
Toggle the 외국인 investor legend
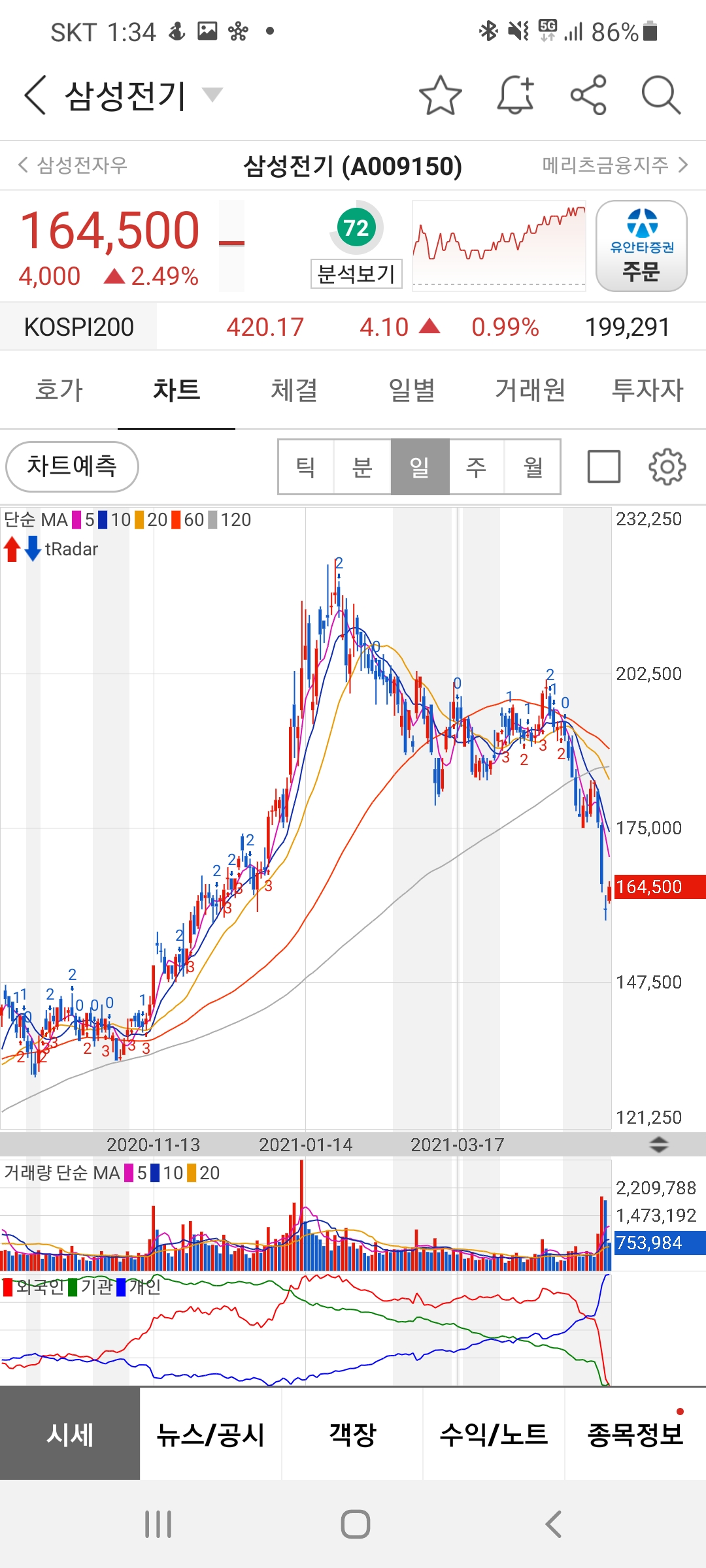click(x=33, y=1287)
